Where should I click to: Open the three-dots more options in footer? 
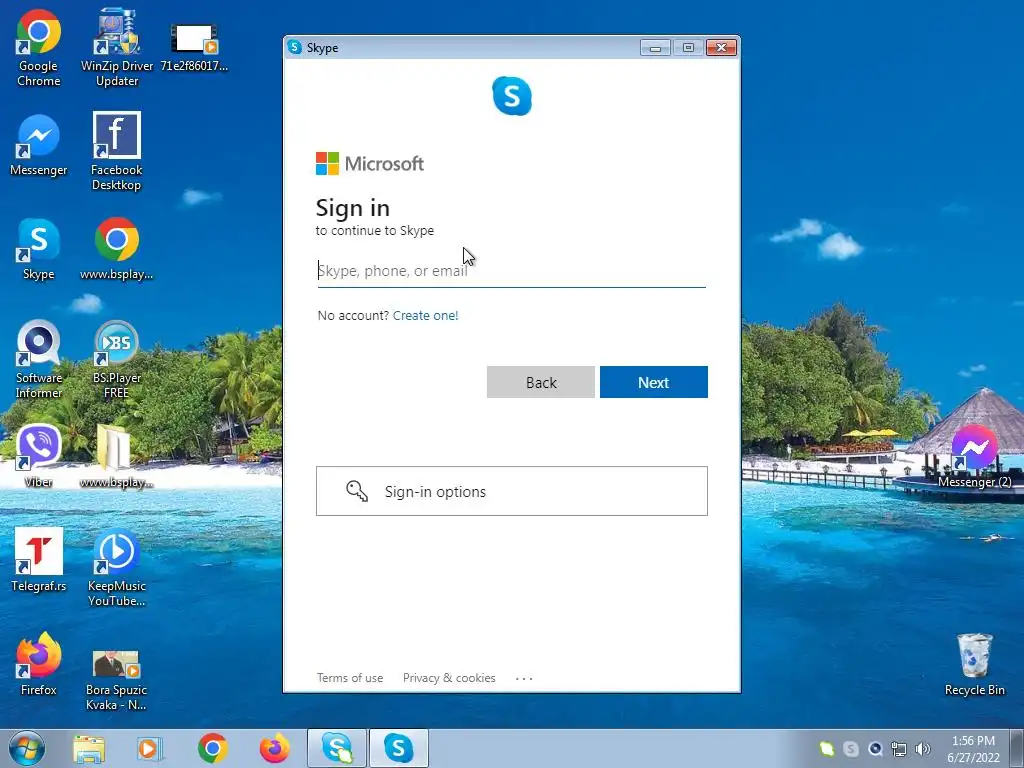524,679
